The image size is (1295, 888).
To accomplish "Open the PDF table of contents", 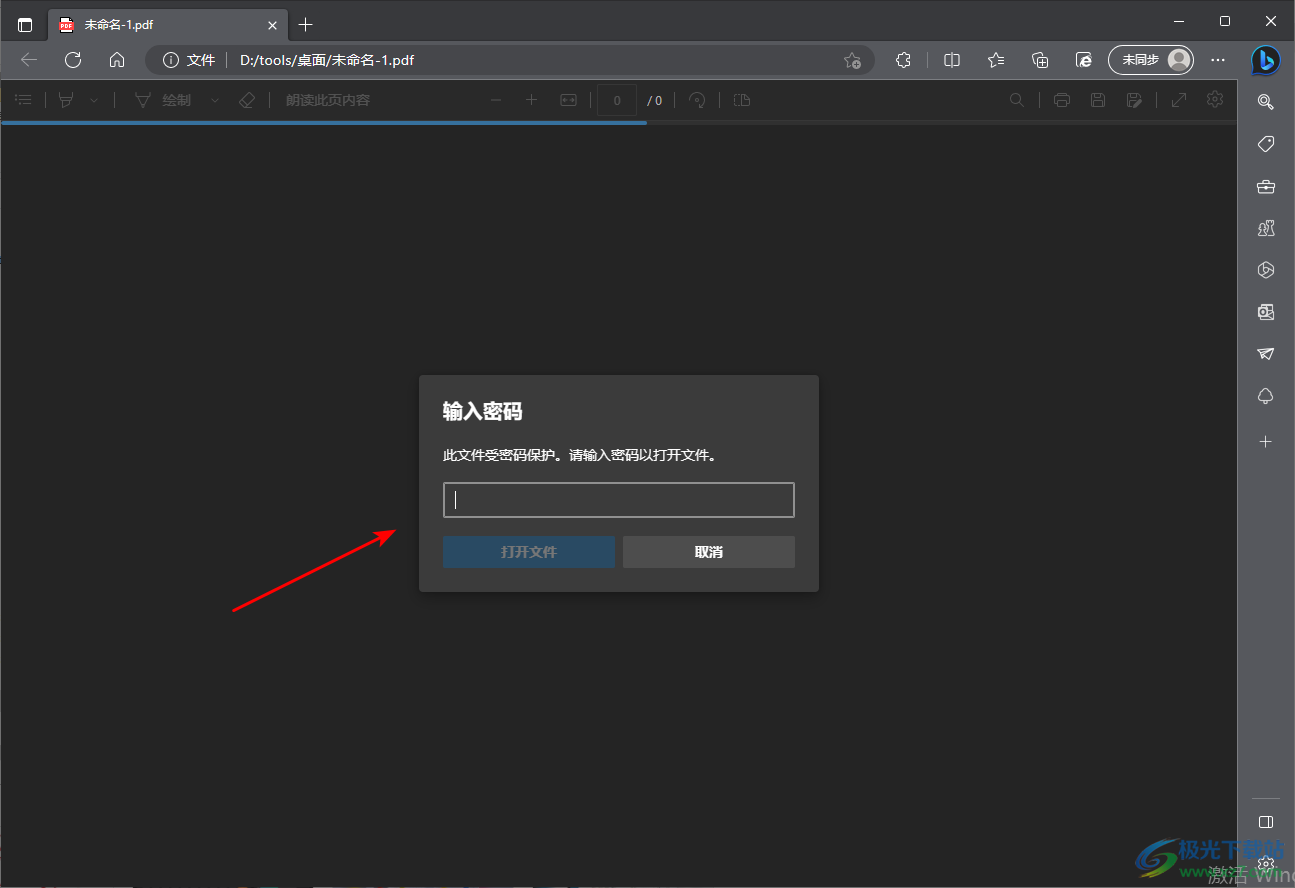I will coord(23,100).
